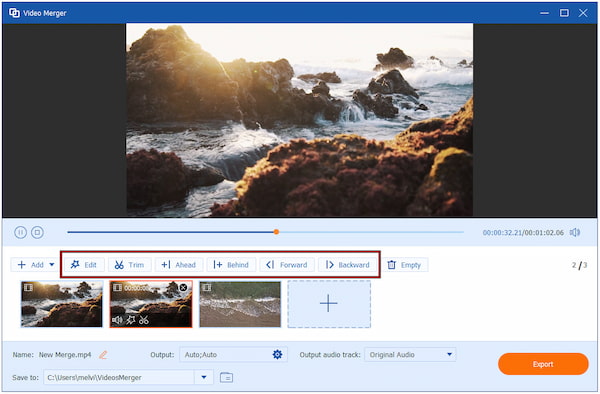Click the video preview image
The image size is (600, 394).
300,120
